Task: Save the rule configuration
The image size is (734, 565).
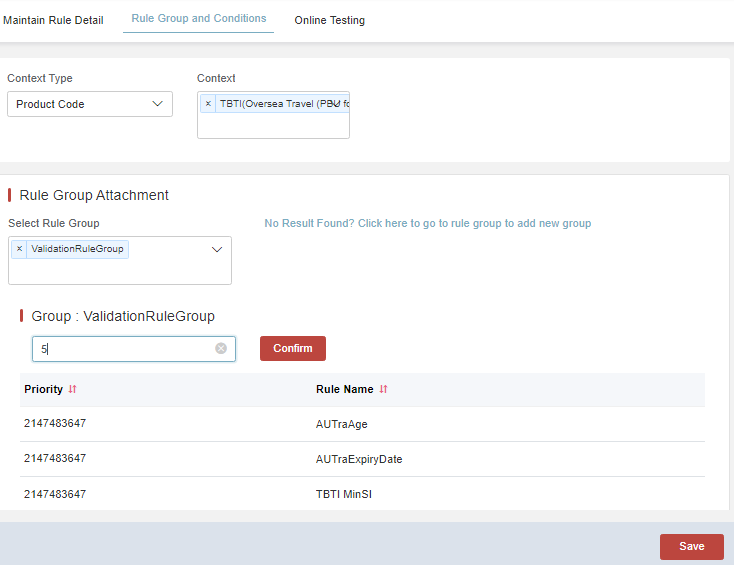Action: [x=691, y=546]
